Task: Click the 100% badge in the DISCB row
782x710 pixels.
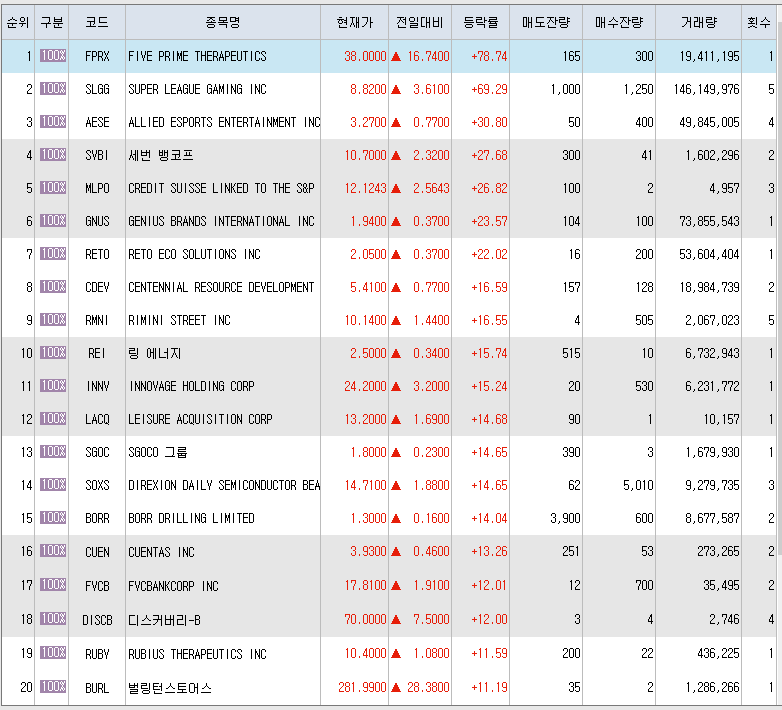Action: pyautogui.click(x=53, y=619)
